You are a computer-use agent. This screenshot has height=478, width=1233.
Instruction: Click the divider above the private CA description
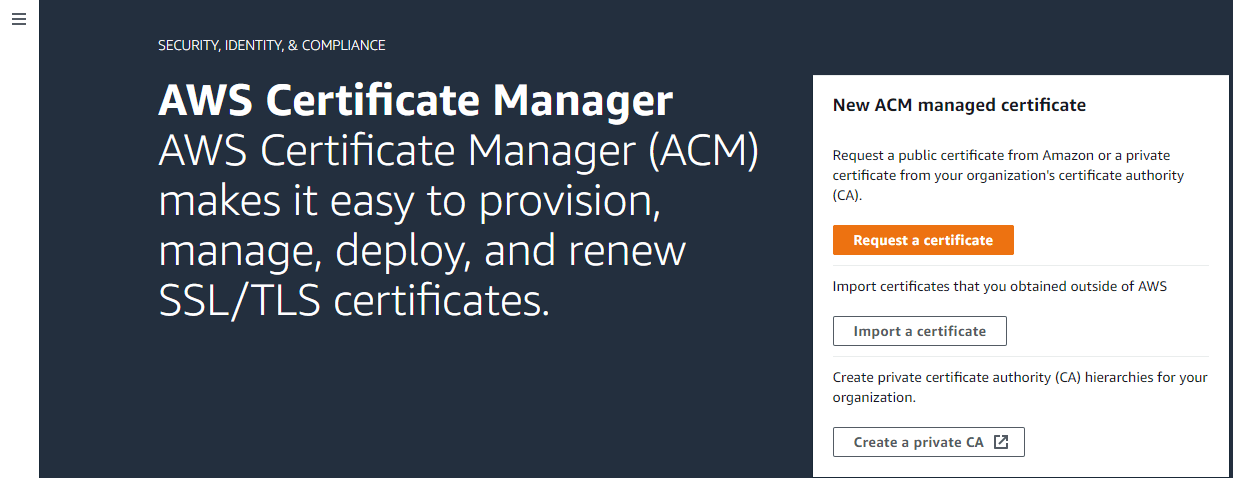1020,357
